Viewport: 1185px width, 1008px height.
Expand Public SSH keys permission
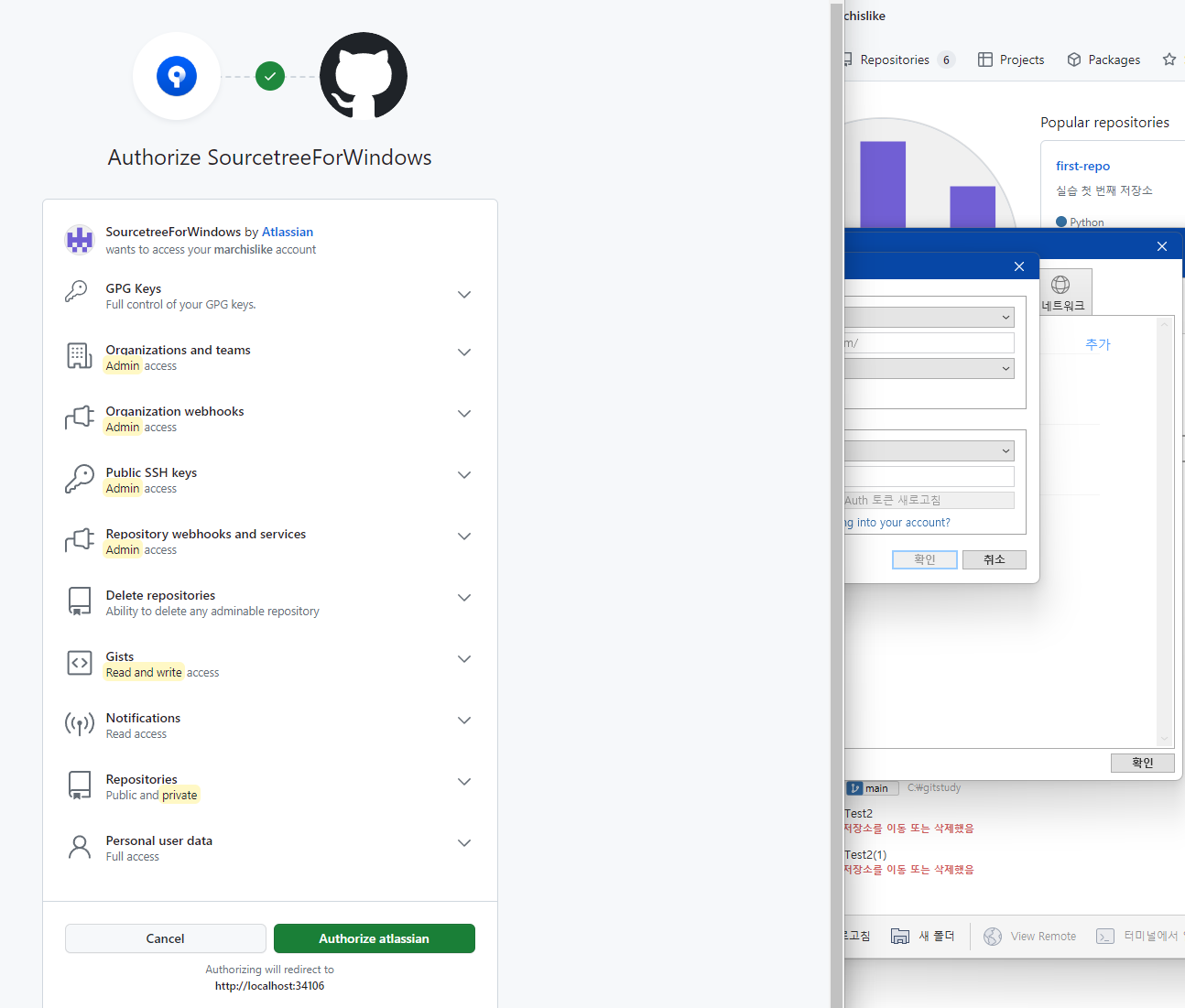click(x=464, y=475)
